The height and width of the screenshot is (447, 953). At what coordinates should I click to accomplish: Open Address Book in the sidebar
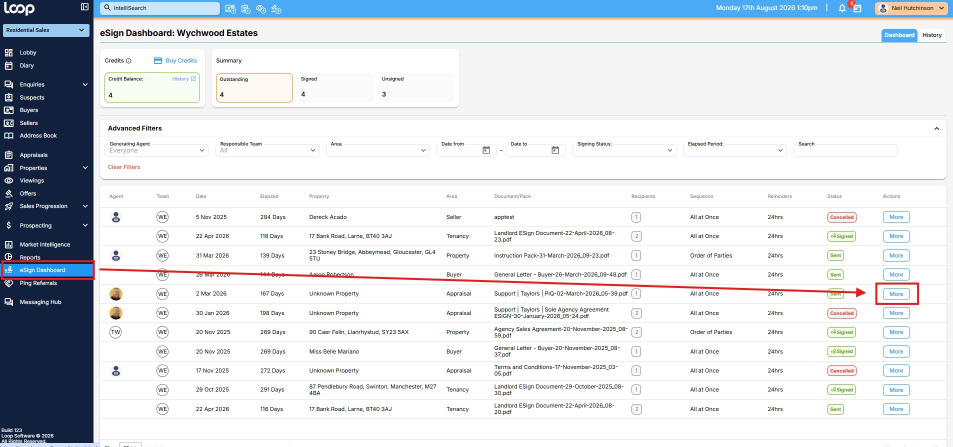tap(38, 136)
